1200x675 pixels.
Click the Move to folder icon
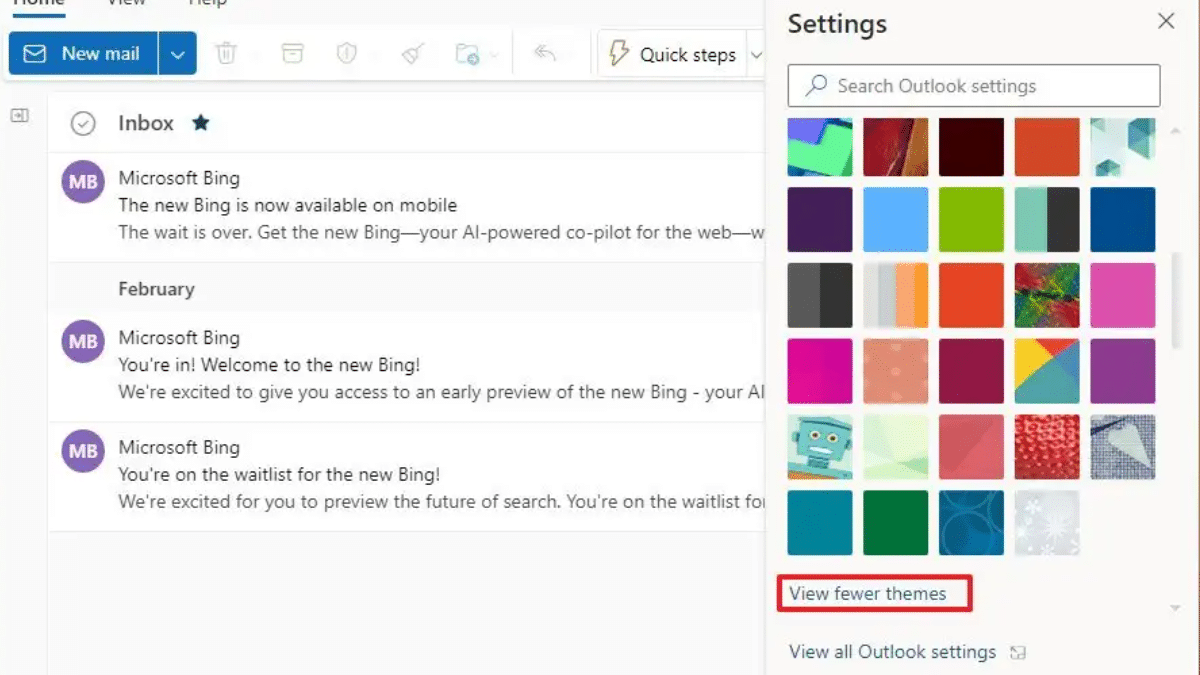tap(467, 54)
